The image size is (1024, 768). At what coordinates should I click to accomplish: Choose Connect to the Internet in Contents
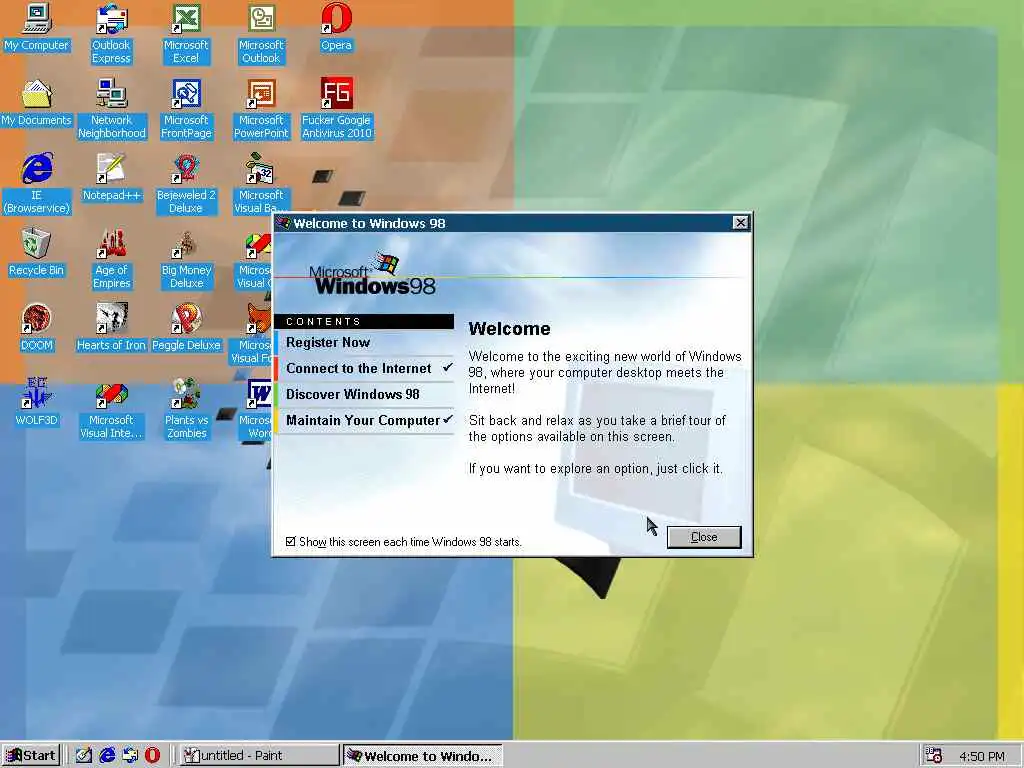tap(364, 368)
